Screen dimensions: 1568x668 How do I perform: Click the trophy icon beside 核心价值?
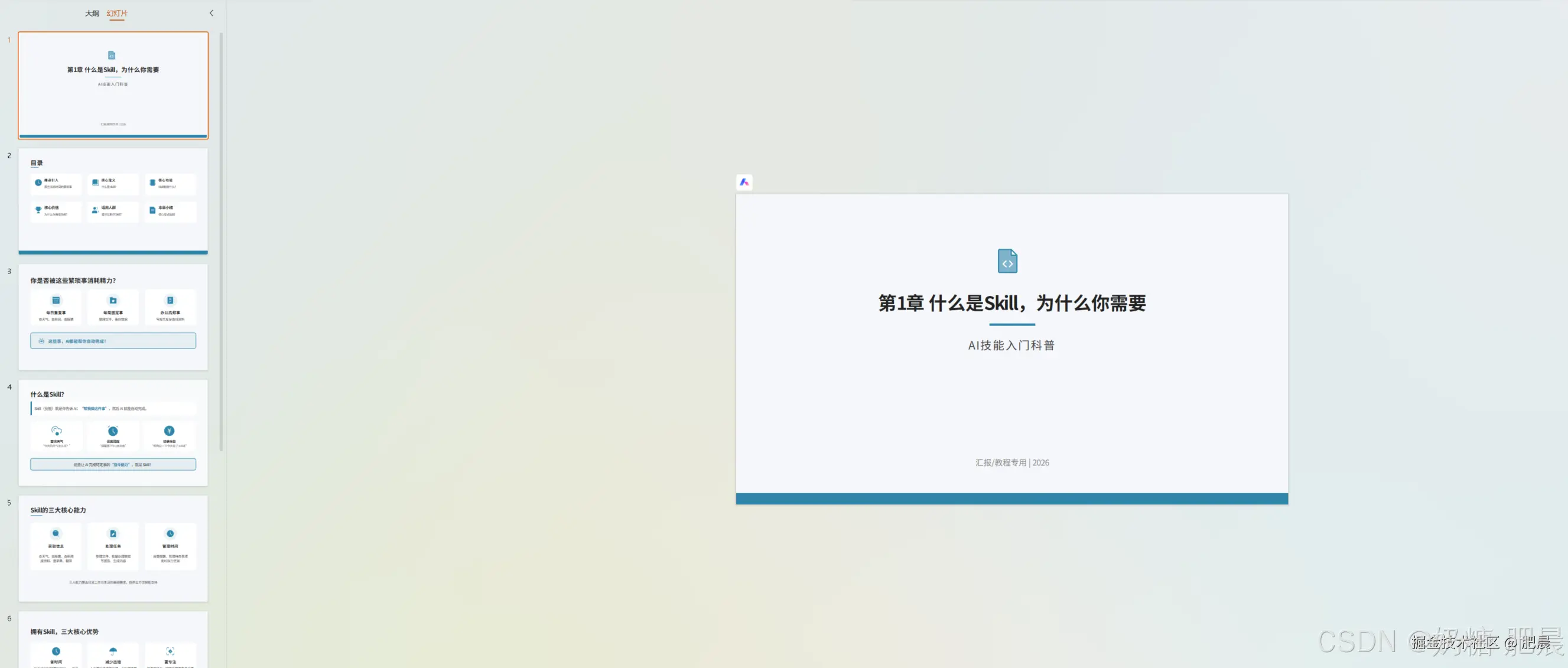[x=38, y=209]
